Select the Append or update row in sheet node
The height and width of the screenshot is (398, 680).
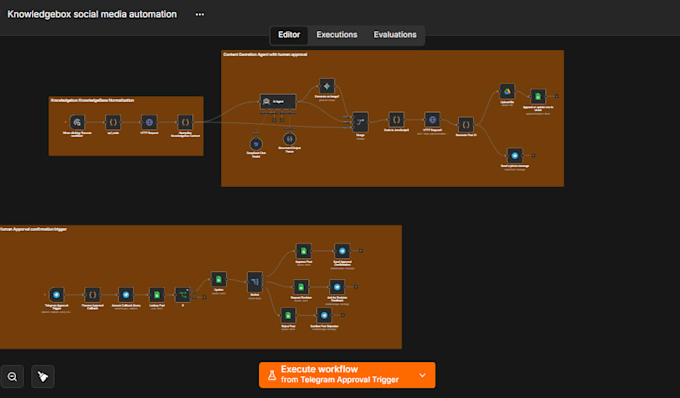[x=538, y=96]
